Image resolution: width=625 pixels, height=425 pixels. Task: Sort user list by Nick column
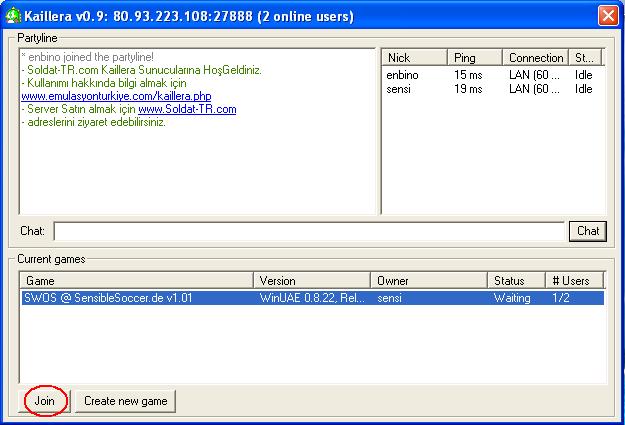tap(414, 57)
